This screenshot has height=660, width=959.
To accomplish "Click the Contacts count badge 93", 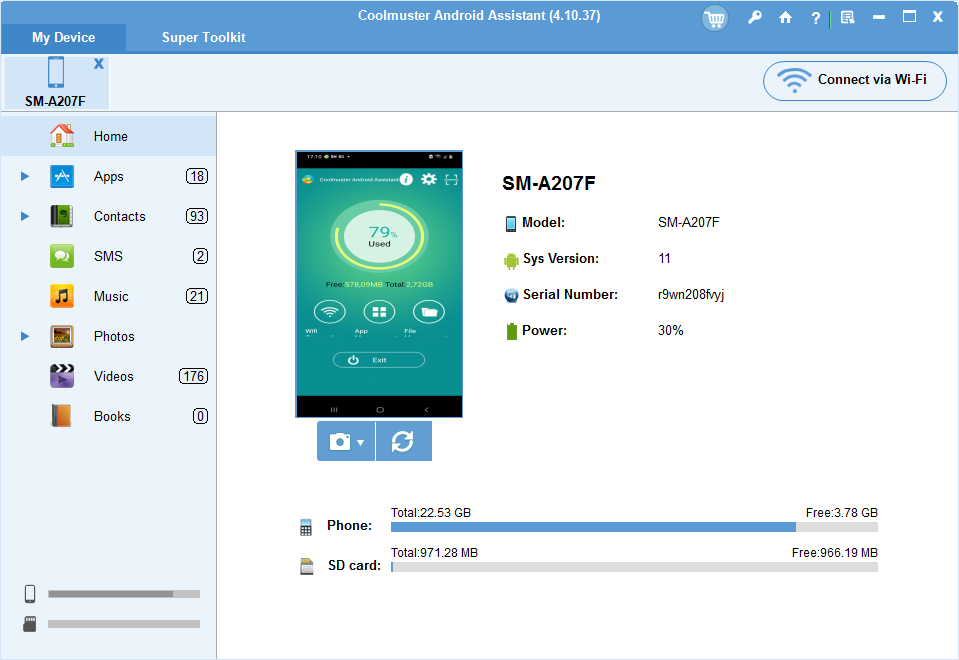I will [x=197, y=216].
